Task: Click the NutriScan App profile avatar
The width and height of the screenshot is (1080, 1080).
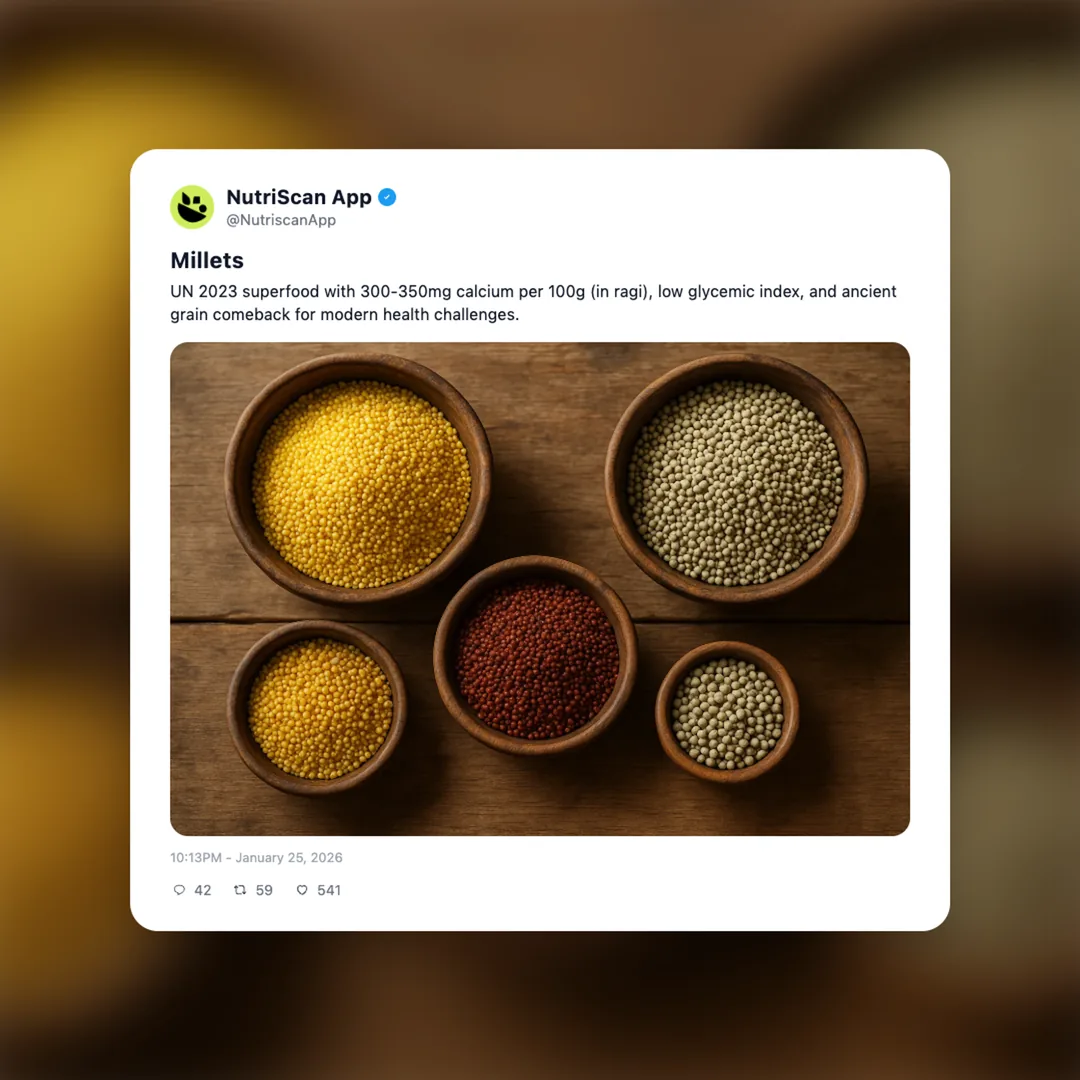Action: coord(192,207)
